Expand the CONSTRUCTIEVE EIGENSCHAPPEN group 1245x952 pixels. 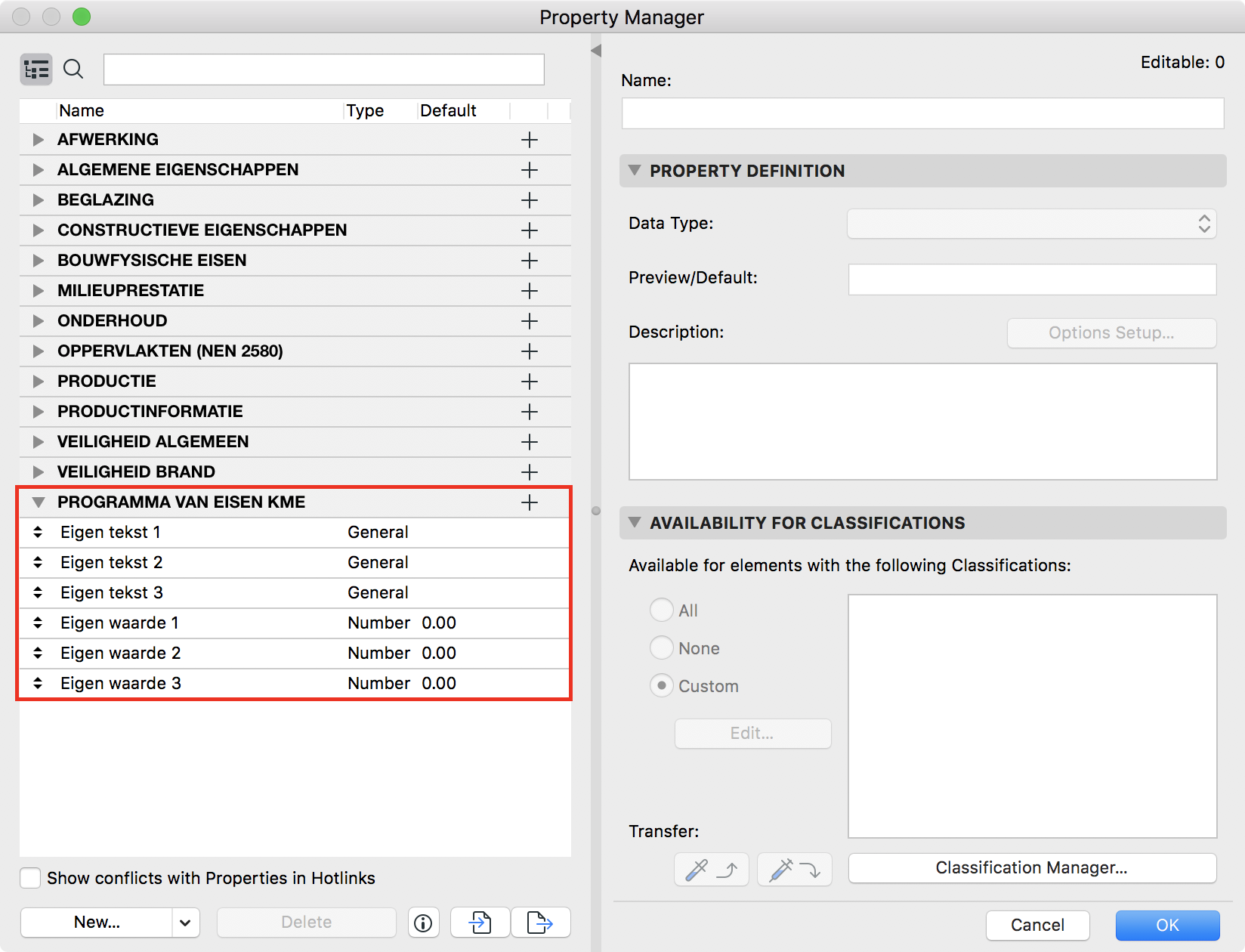38,230
